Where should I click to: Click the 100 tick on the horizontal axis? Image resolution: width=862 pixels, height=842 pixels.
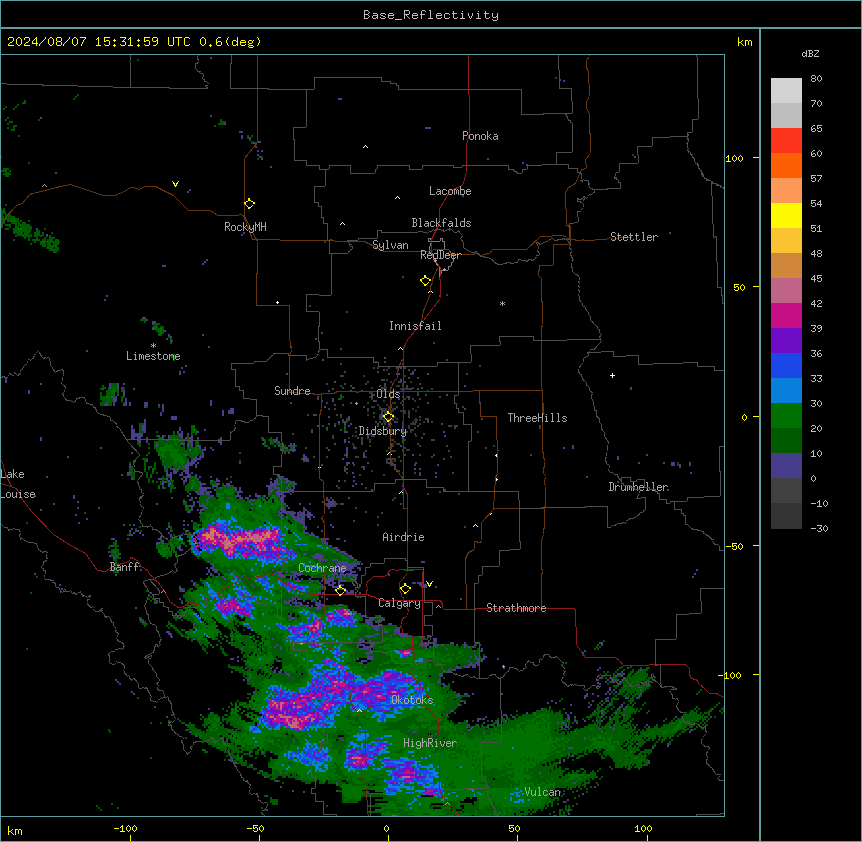(643, 828)
